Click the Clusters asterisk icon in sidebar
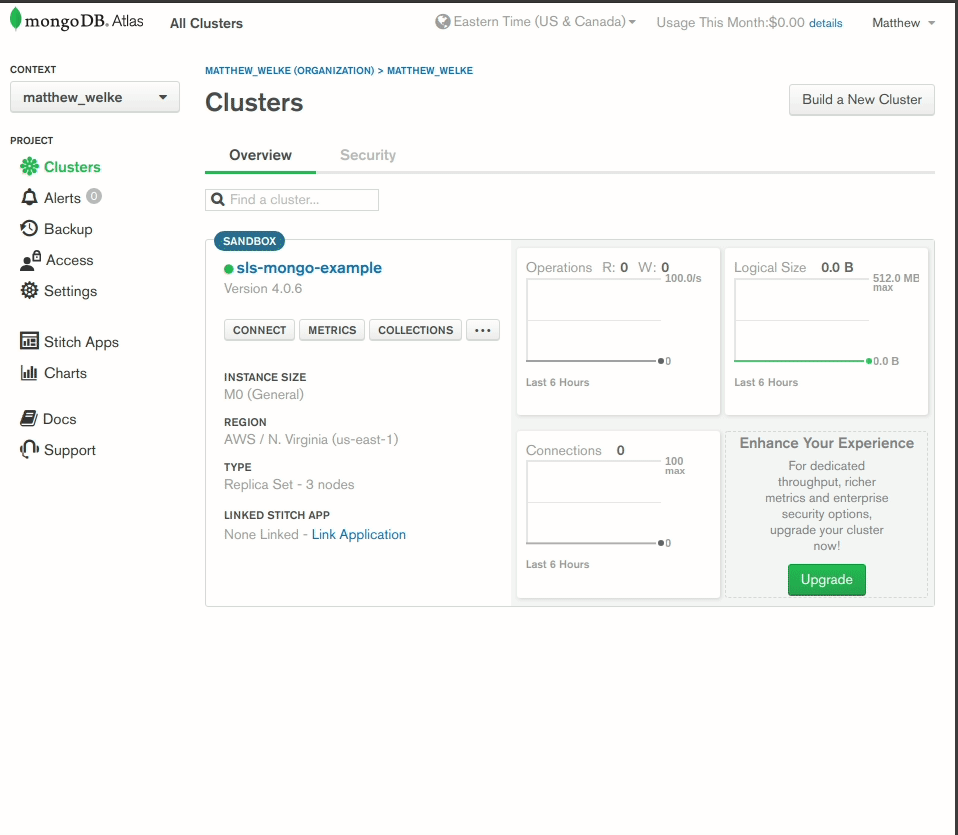 pos(29,166)
